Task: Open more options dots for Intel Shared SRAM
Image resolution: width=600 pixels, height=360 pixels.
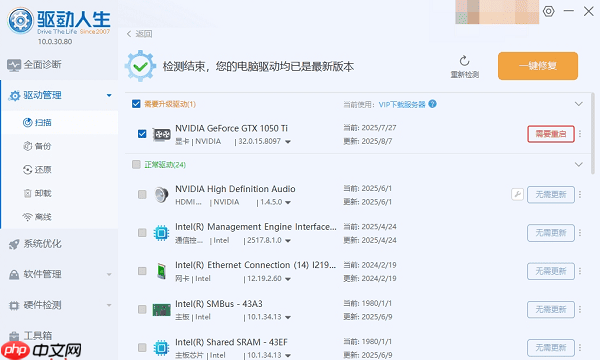Action: 580,347
